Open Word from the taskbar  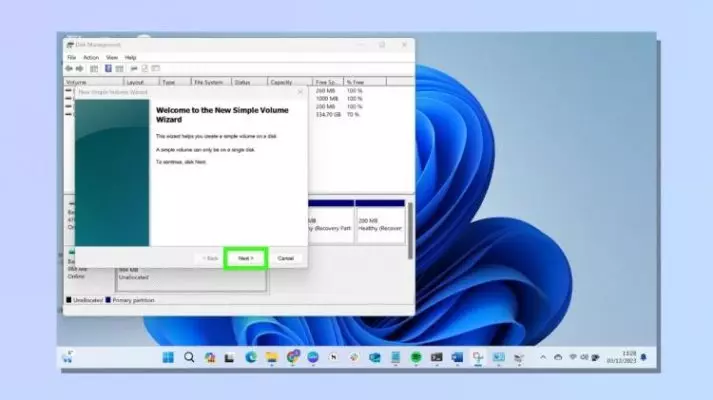coord(457,357)
